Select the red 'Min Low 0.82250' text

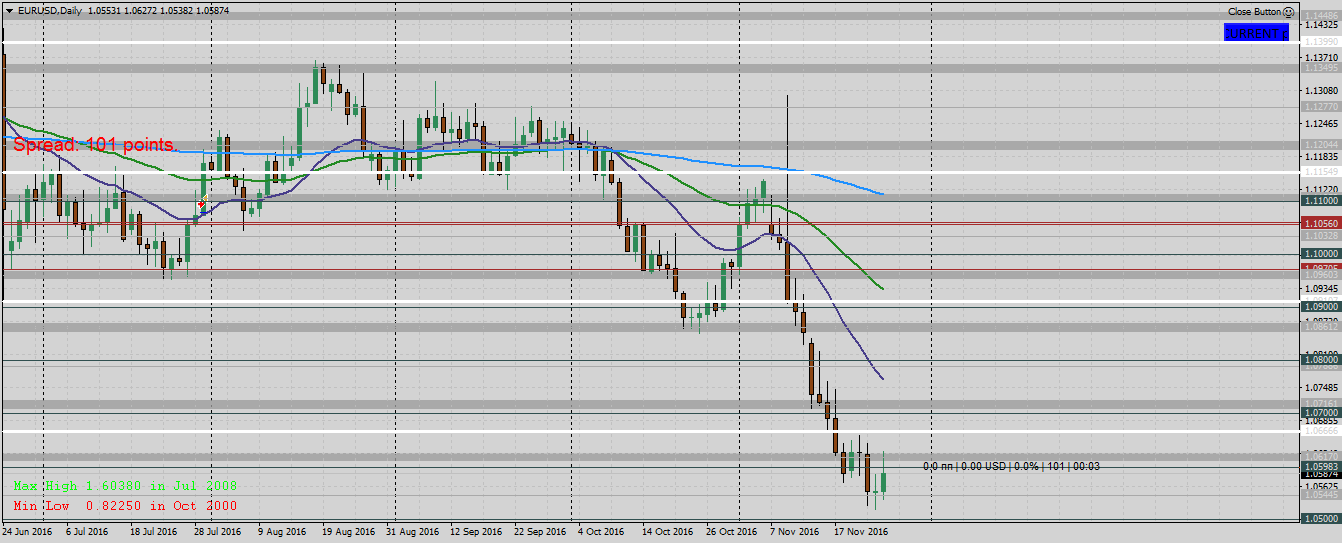pyautogui.click(x=76, y=506)
